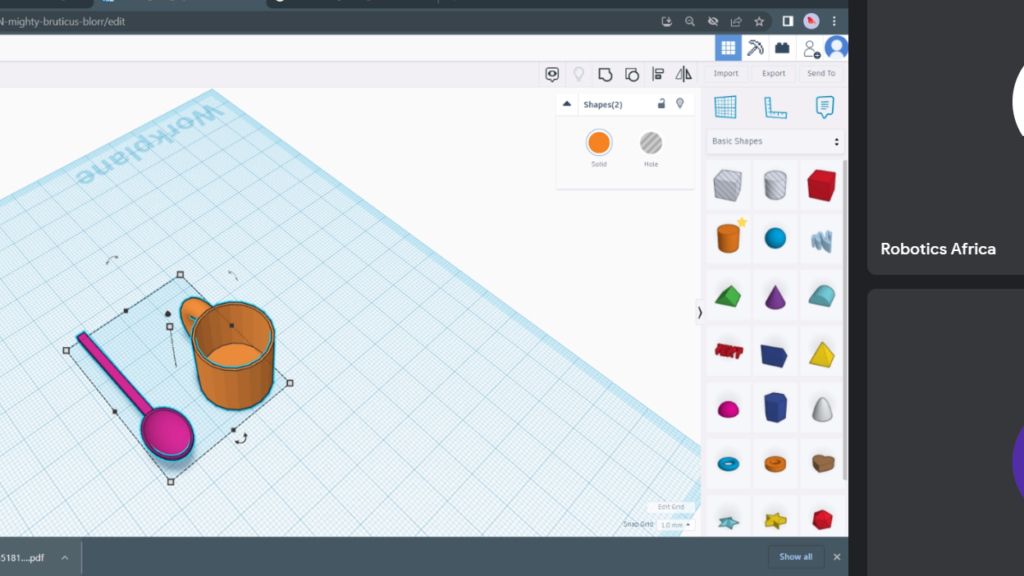The image size is (1024, 576).
Task: Click the Align tool icon
Action: pyautogui.click(x=658, y=74)
